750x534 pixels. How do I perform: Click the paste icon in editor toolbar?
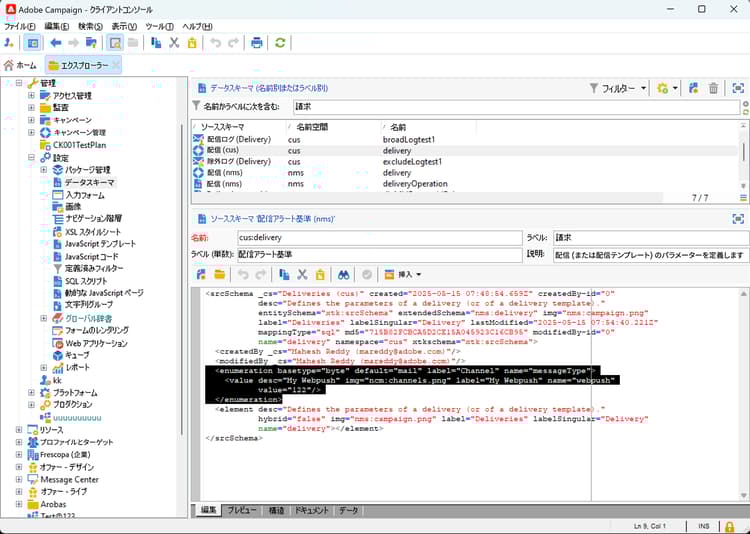(x=320, y=274)
